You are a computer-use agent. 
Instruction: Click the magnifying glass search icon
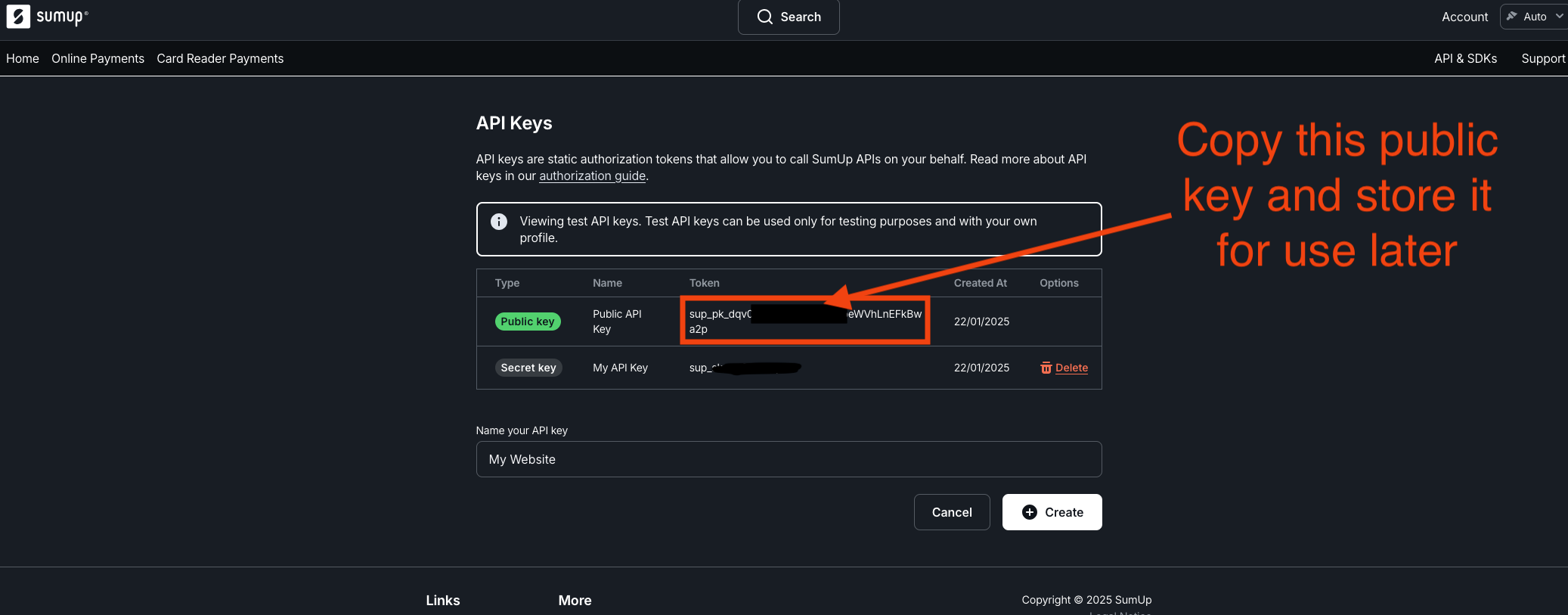[765, 17]
